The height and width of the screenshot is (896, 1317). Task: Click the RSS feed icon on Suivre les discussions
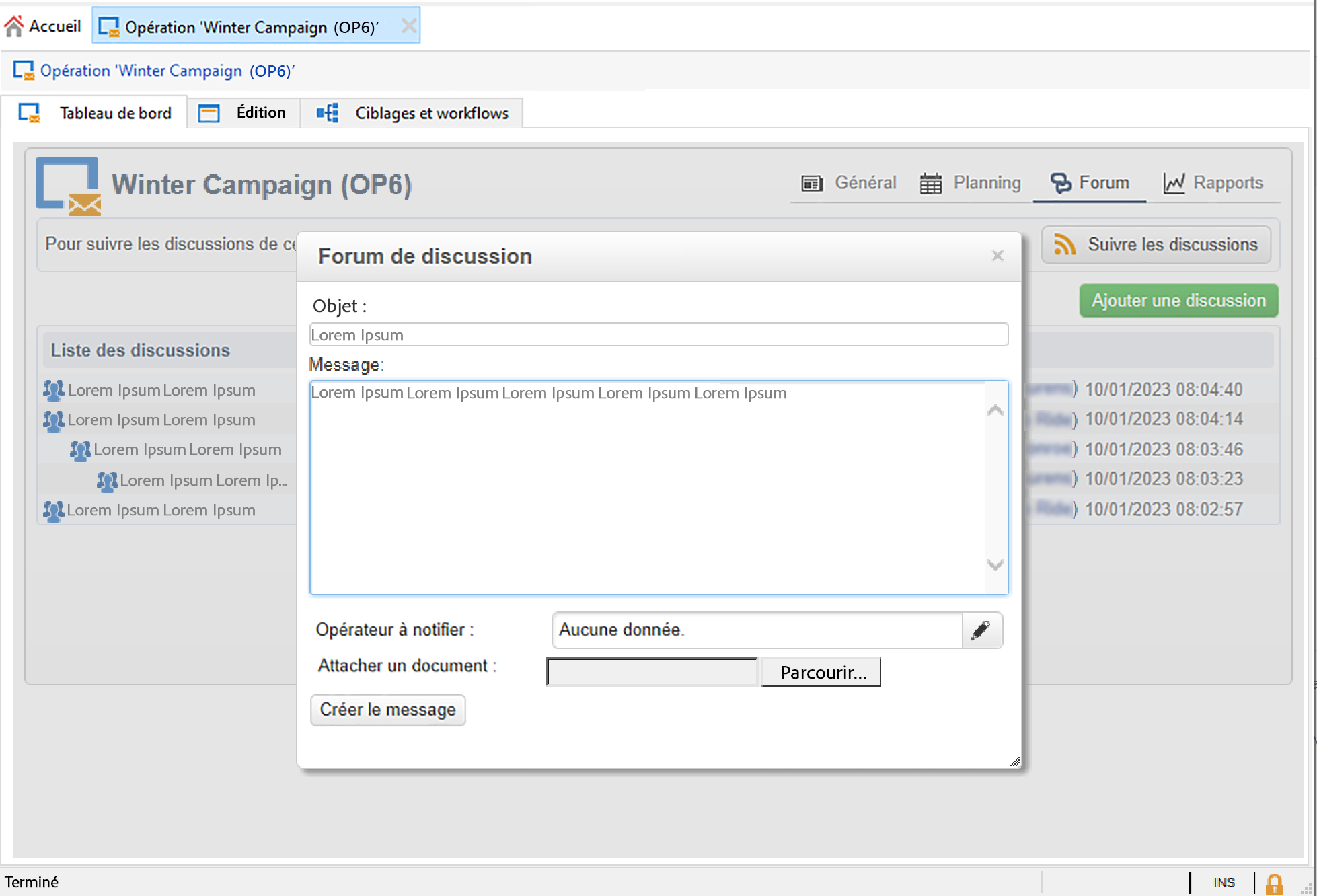1065,244
